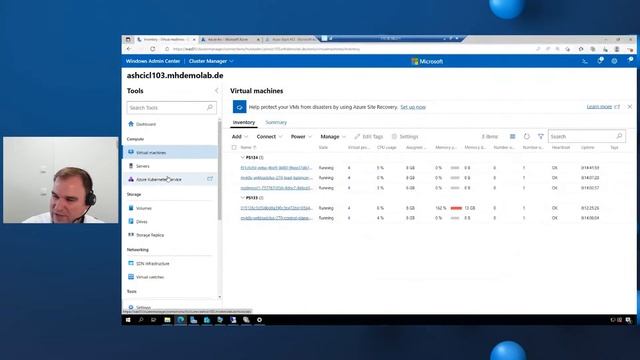The width and height of the screenshot is (640, 360).
Task: Click the Settings button in the VM toolbar
Action: 405,136
